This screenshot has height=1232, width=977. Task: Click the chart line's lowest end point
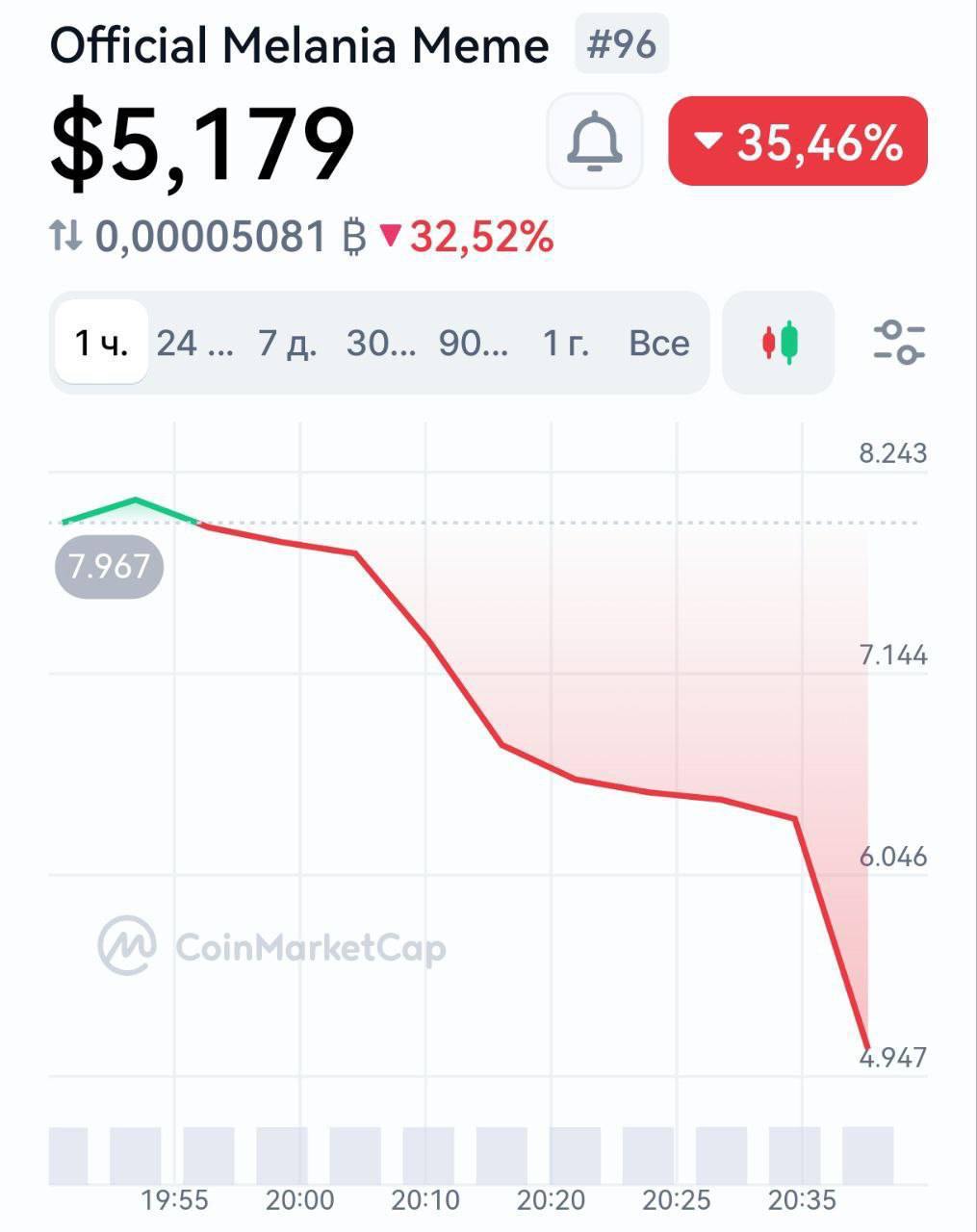coord(867,1047)
